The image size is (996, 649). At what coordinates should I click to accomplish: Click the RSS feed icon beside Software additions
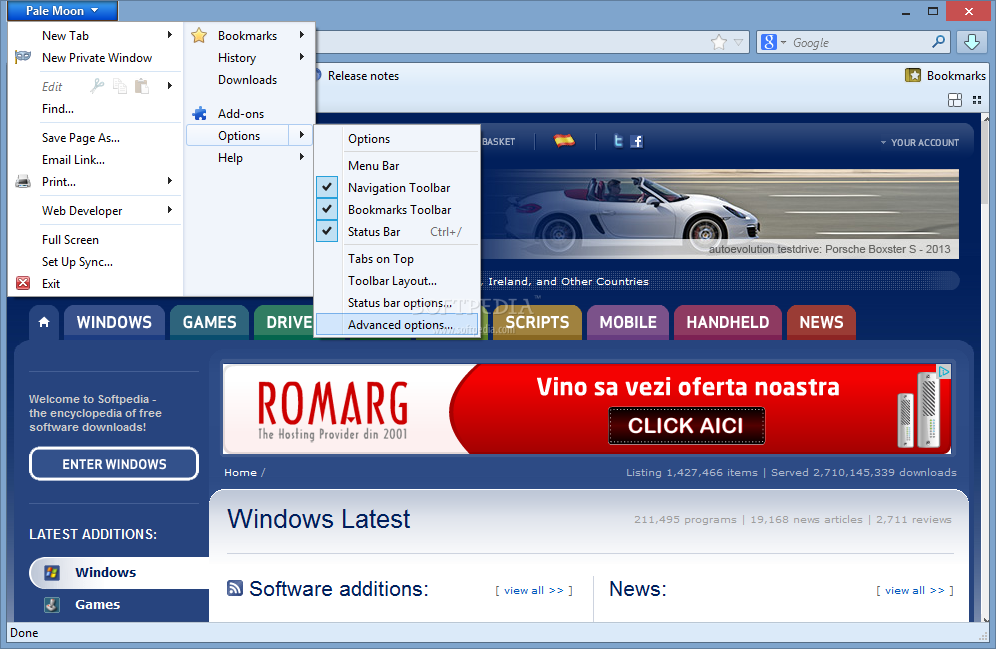[x=234, y=588]
